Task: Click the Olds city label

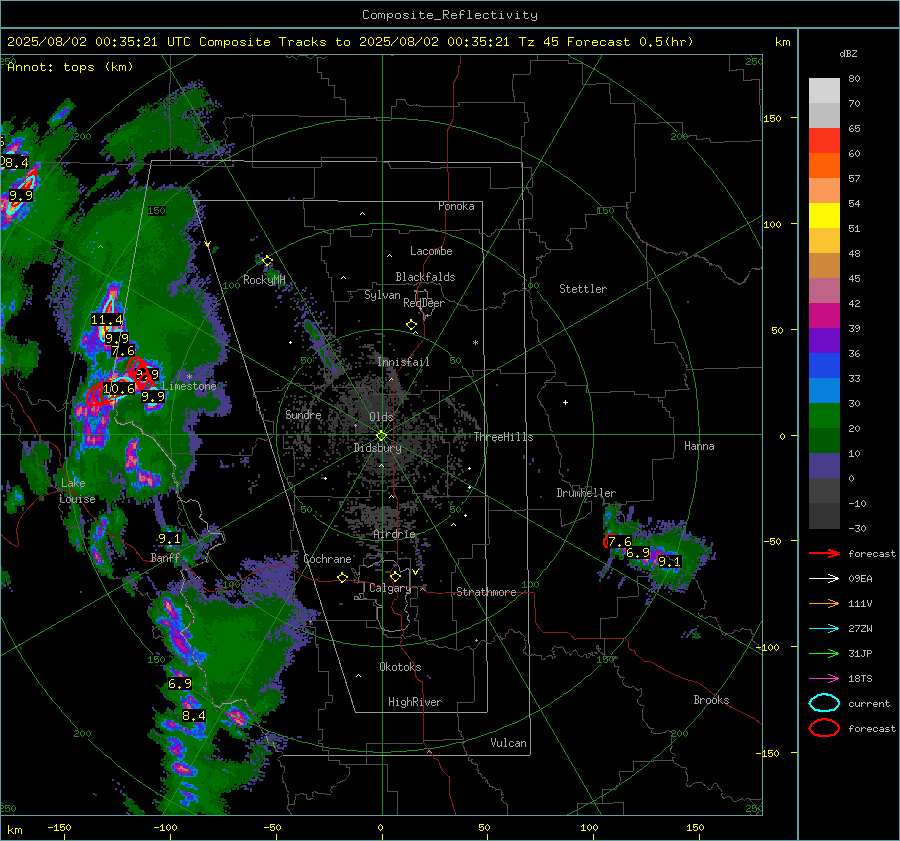Action: tap(381, 417)
